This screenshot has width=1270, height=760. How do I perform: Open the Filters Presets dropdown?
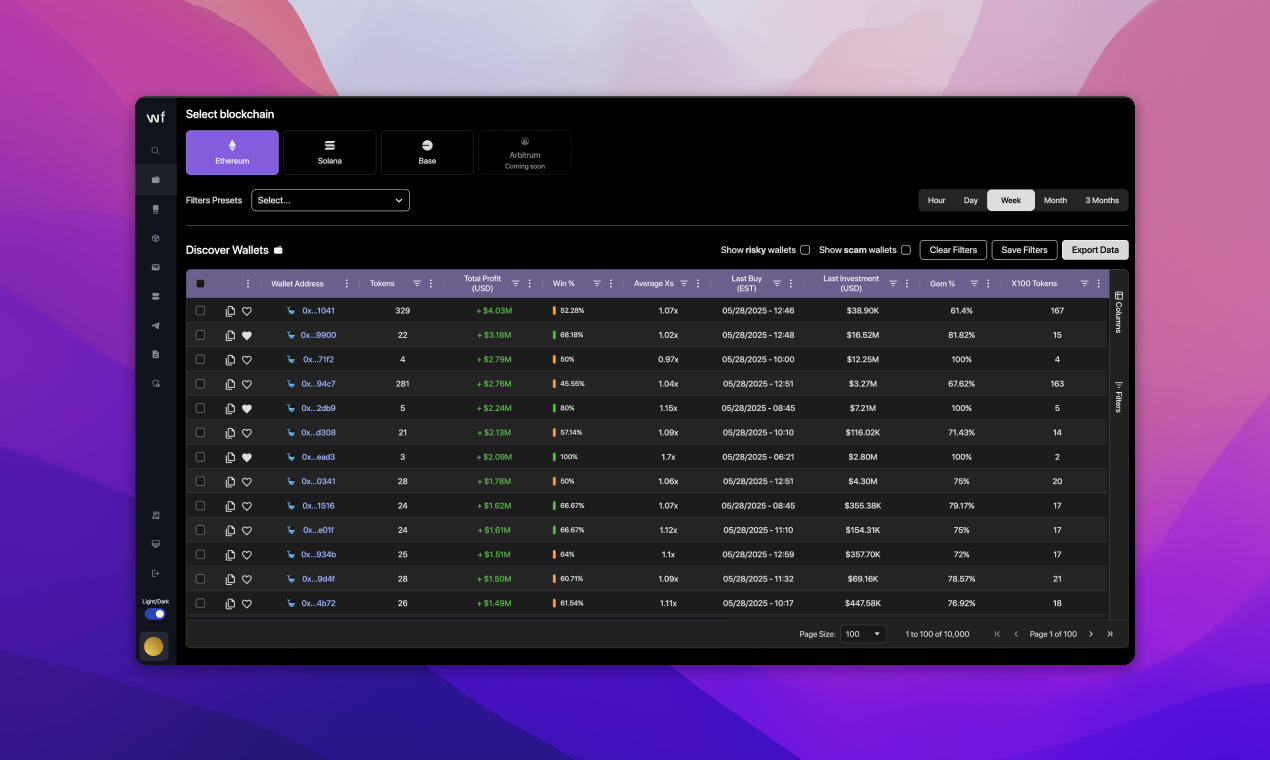(x=330, y=200)
